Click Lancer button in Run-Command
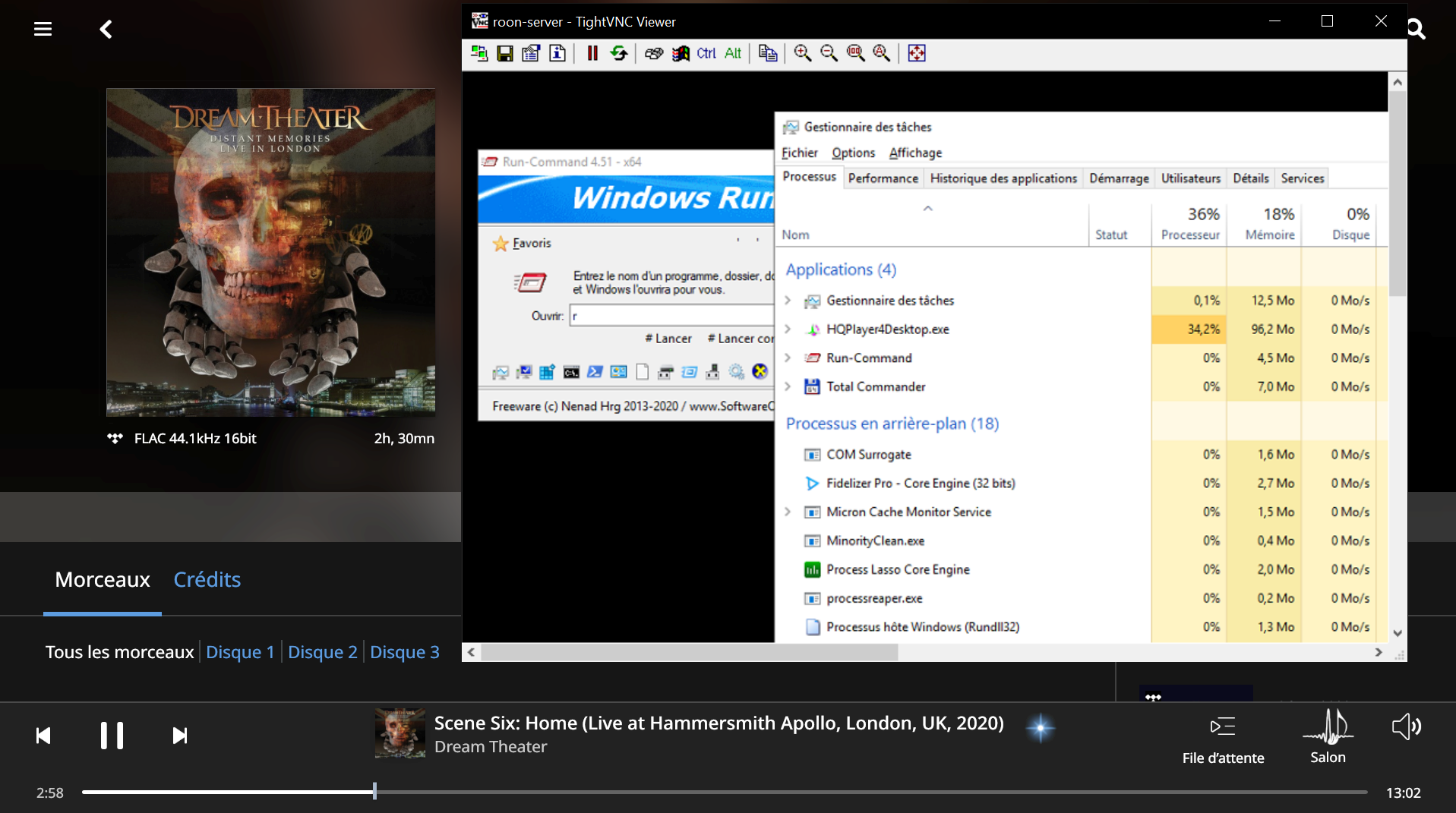Image resolution: width=1456 pixels, height=813 pixels. (x=668, y=339)
